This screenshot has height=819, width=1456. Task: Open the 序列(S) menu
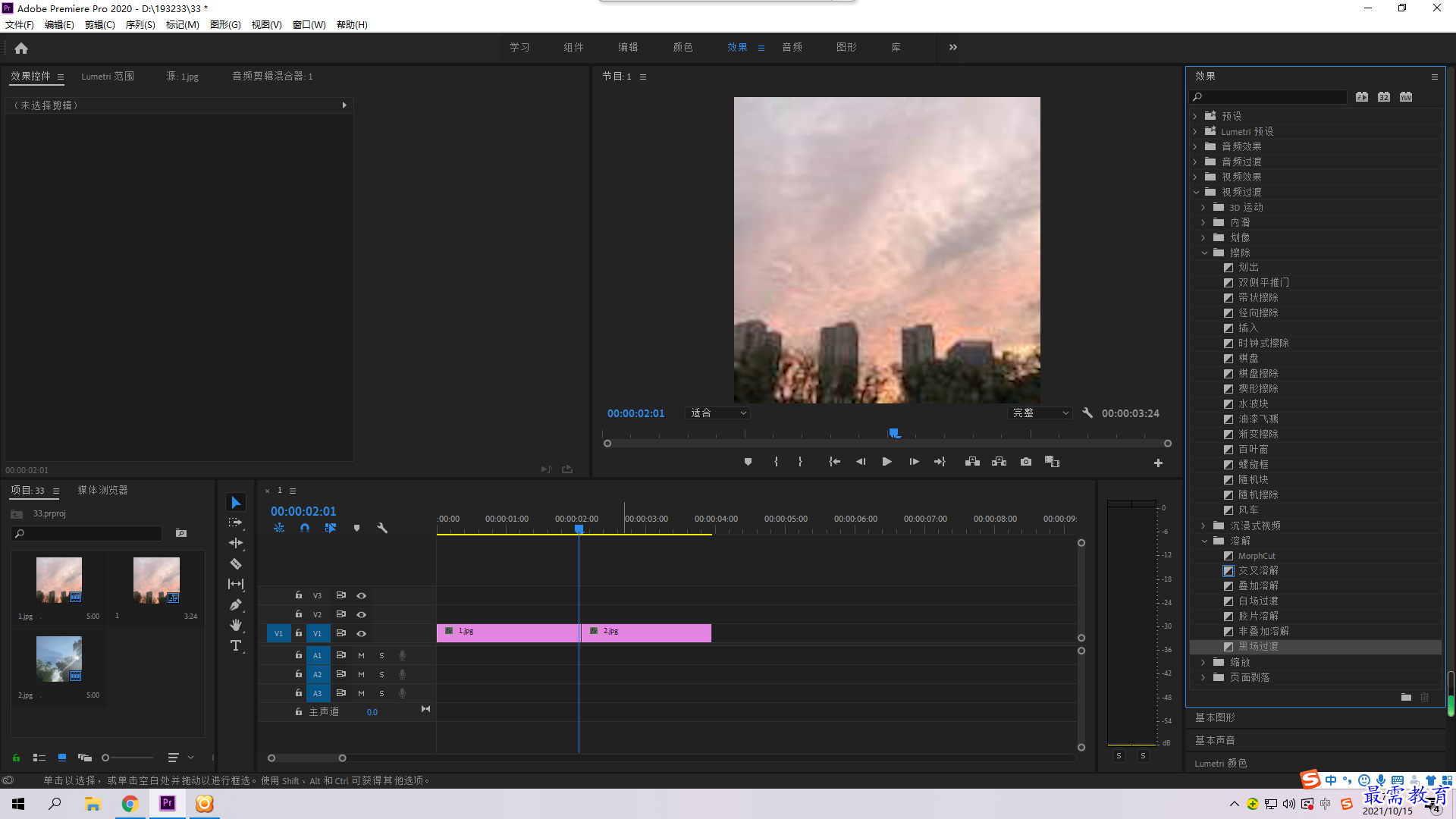(x=140, y=25)
